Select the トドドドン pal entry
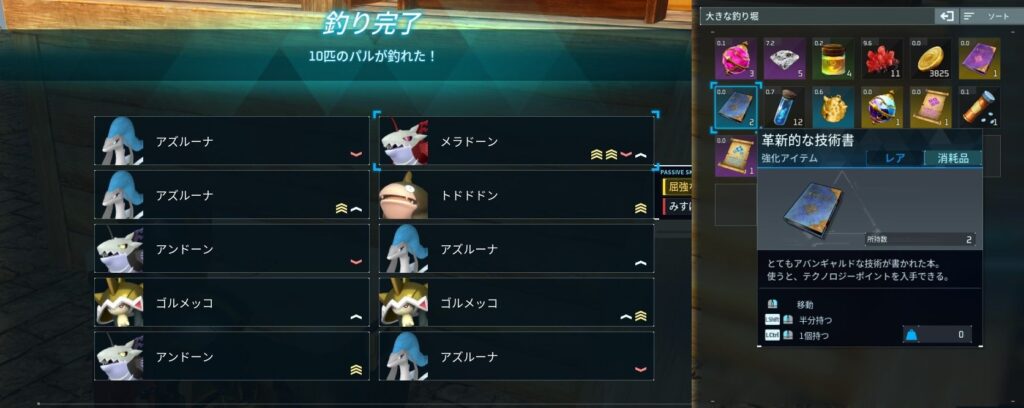This screenshot has width=1024, height=408. (x=517, y=195)
